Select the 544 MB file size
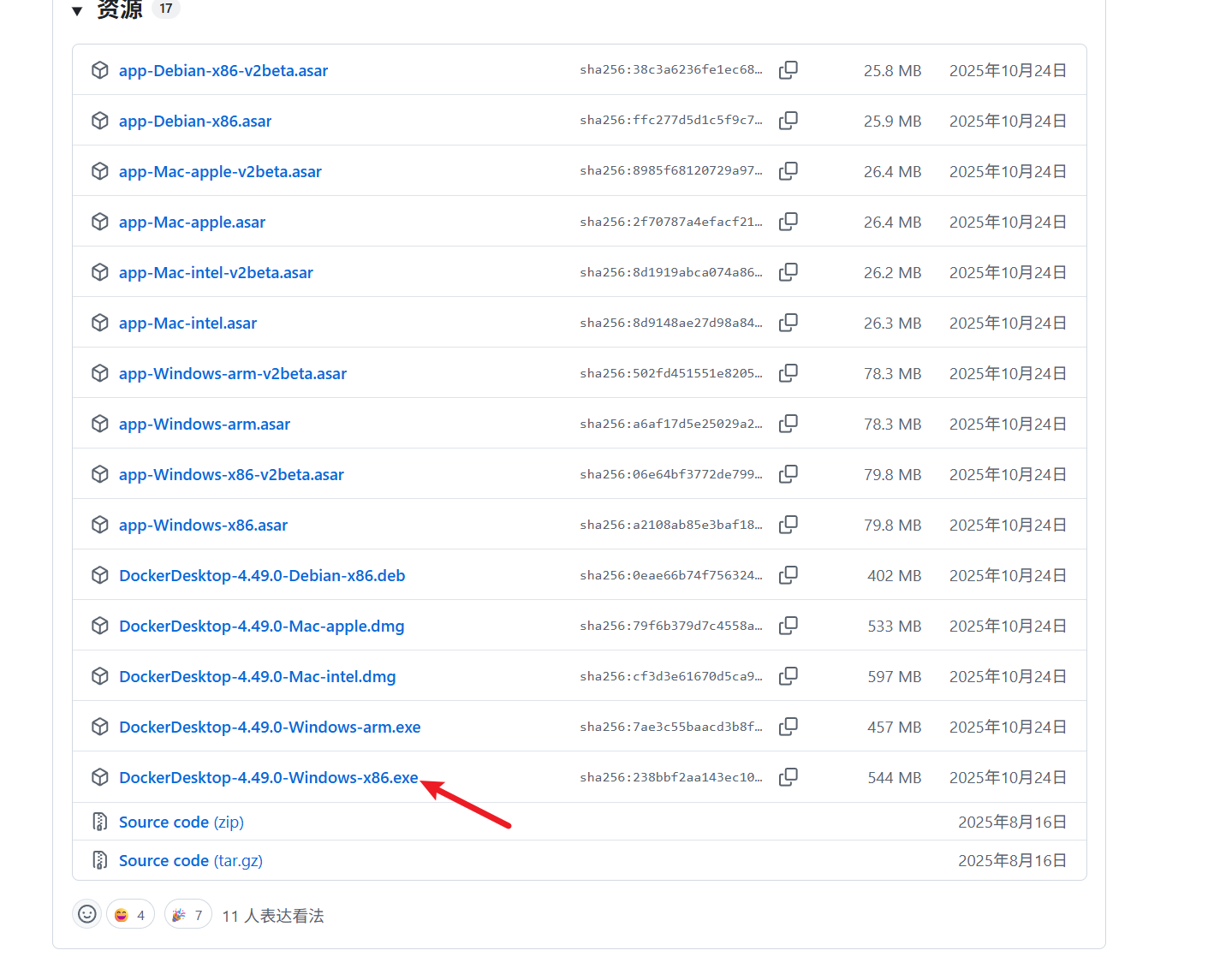 pyautogui.click(x=895, y=778)
